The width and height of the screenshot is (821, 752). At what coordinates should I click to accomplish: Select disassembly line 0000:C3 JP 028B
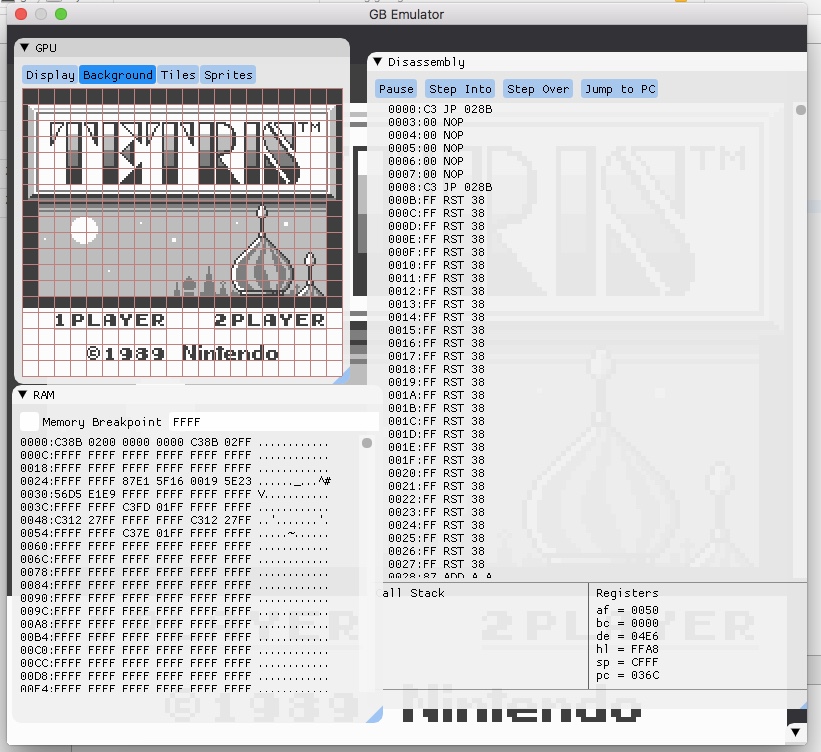click(x=440, y=109)
